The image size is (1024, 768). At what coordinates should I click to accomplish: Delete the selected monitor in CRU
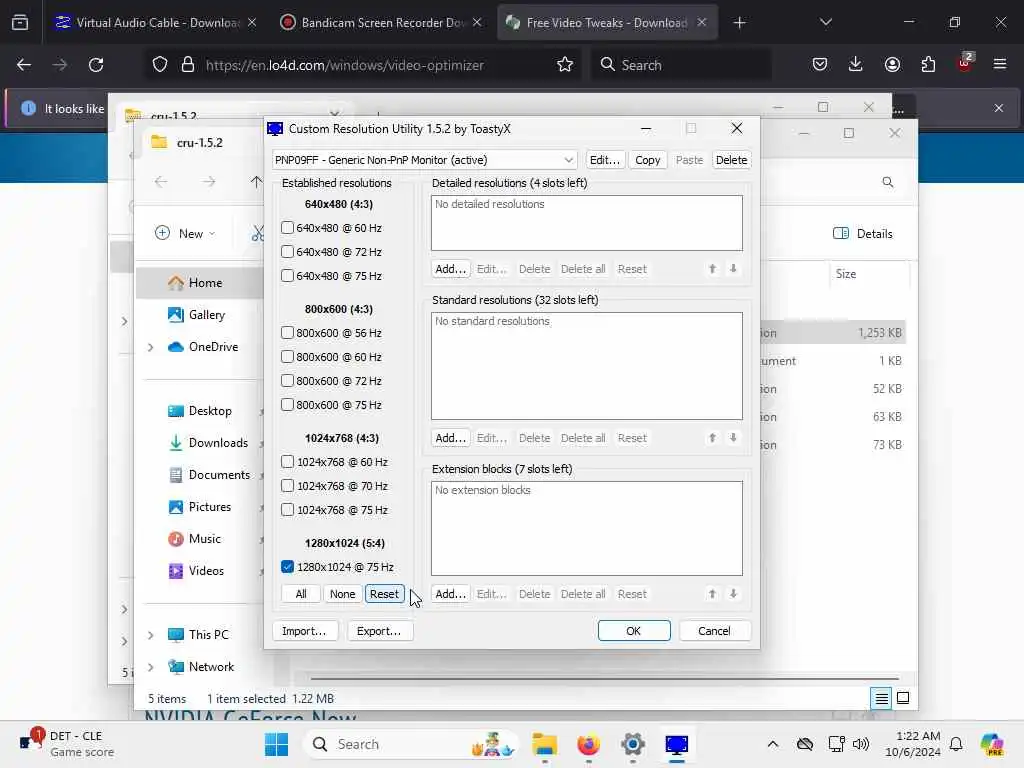pos(731,160)
